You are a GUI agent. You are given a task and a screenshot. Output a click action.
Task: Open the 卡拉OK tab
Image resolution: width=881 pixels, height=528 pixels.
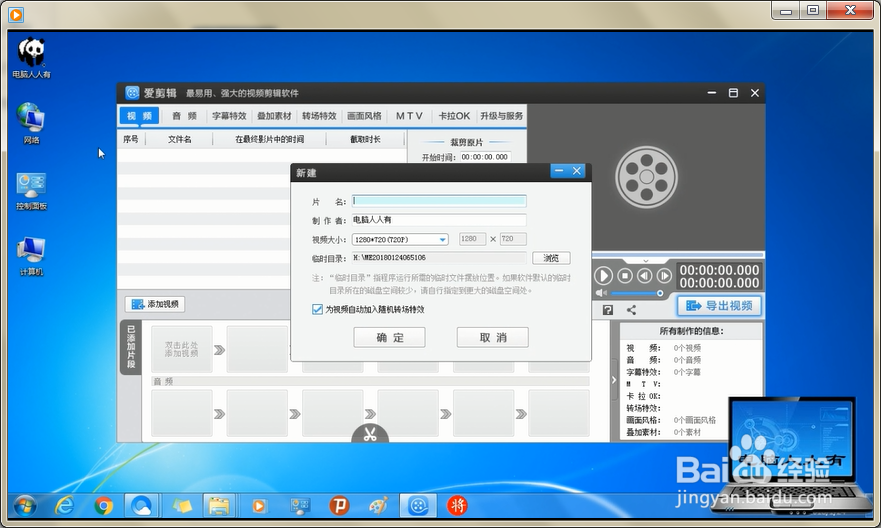454,116
